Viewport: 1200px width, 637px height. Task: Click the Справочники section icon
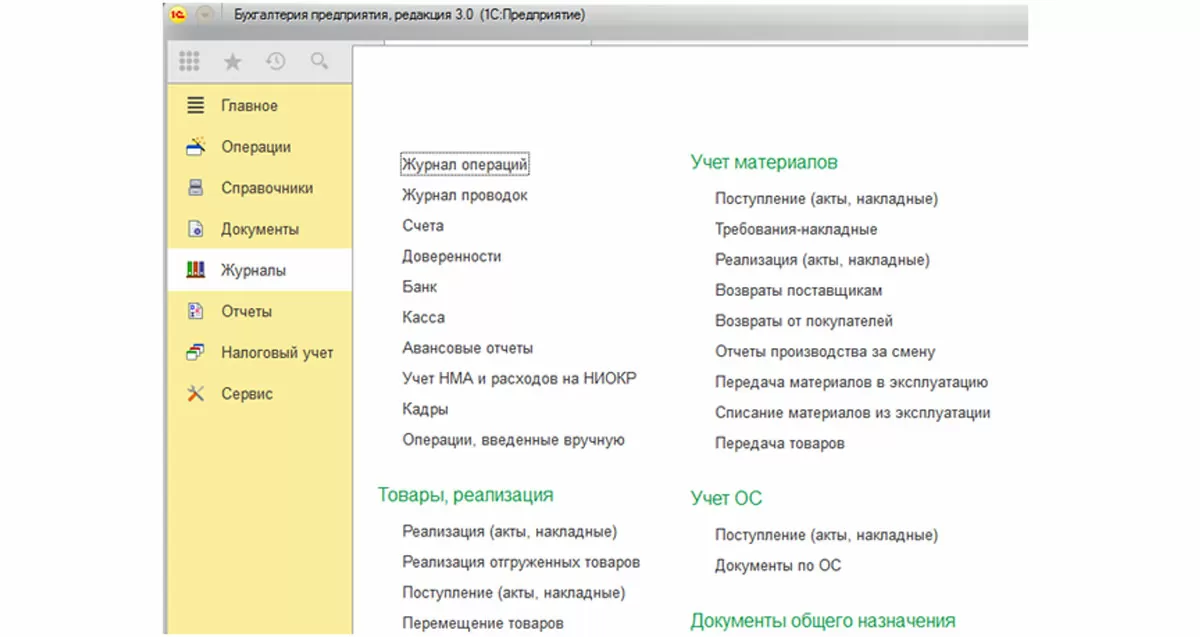196,188
